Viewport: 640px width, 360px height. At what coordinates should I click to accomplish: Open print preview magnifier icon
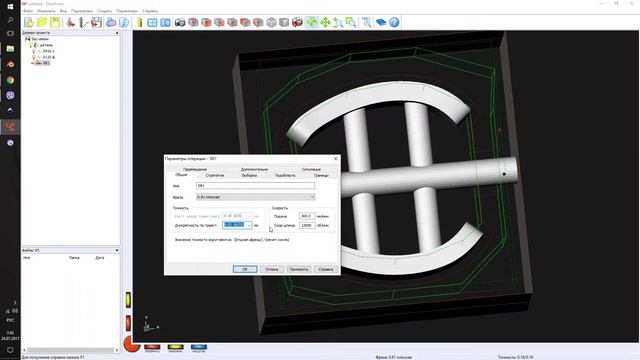[x=124, y=22]
